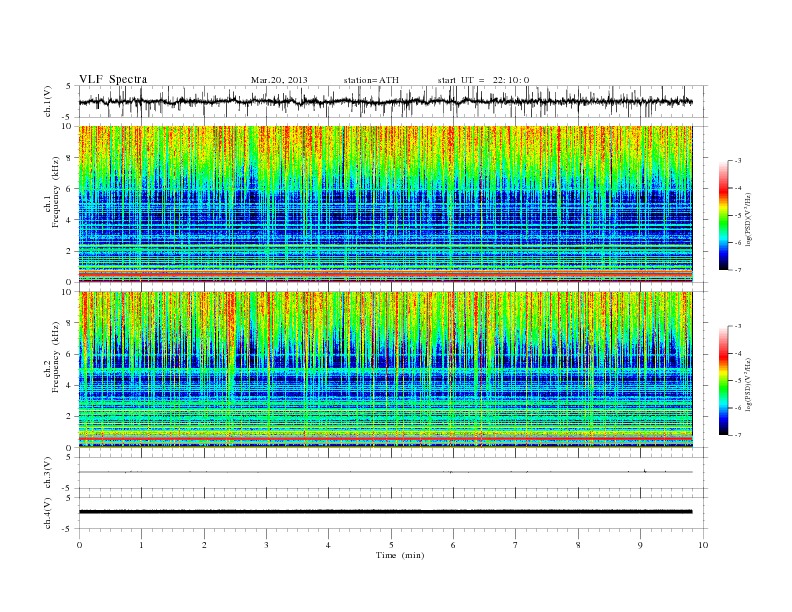Click the "2" kHz tick of ch.2 spectrogram
This screenshot has height=612, width=792.
(x=70, y=417)
